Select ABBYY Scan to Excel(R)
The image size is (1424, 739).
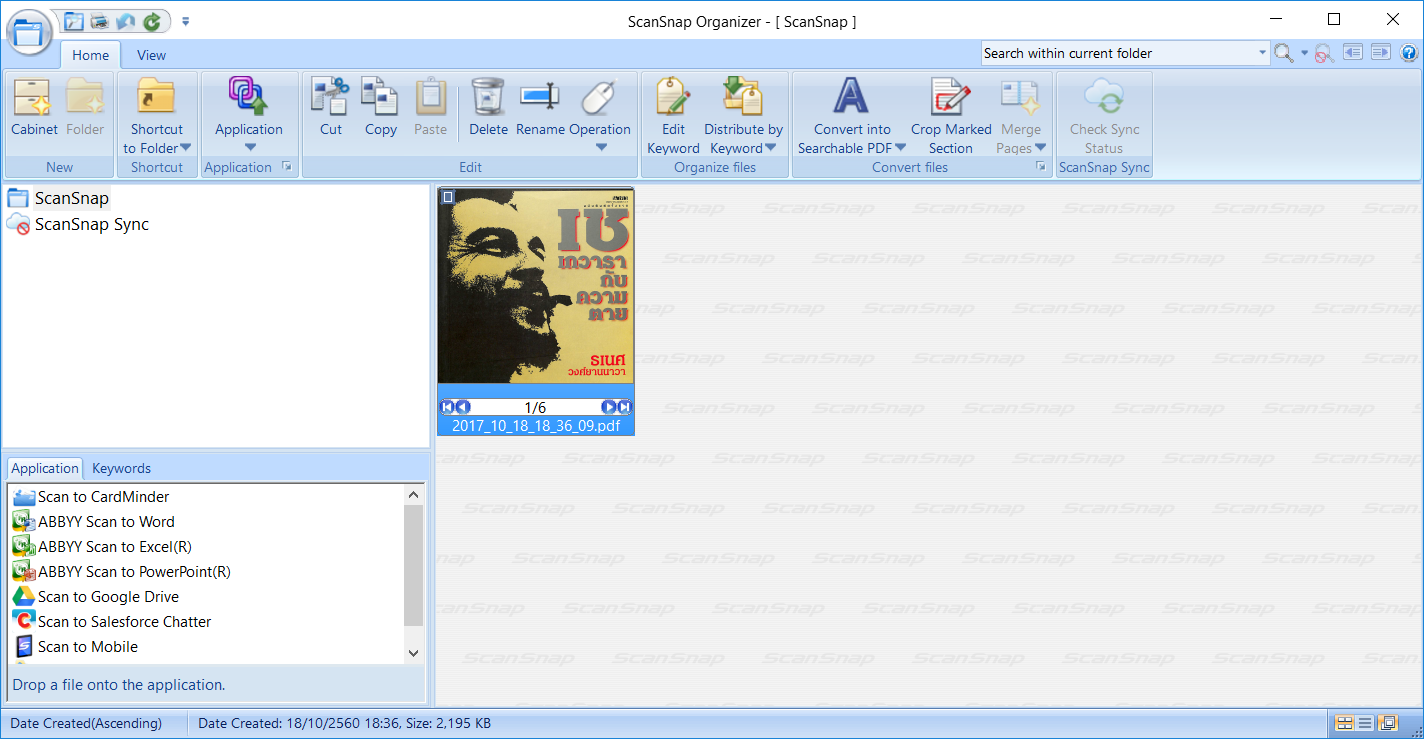(x=115, y=547)
